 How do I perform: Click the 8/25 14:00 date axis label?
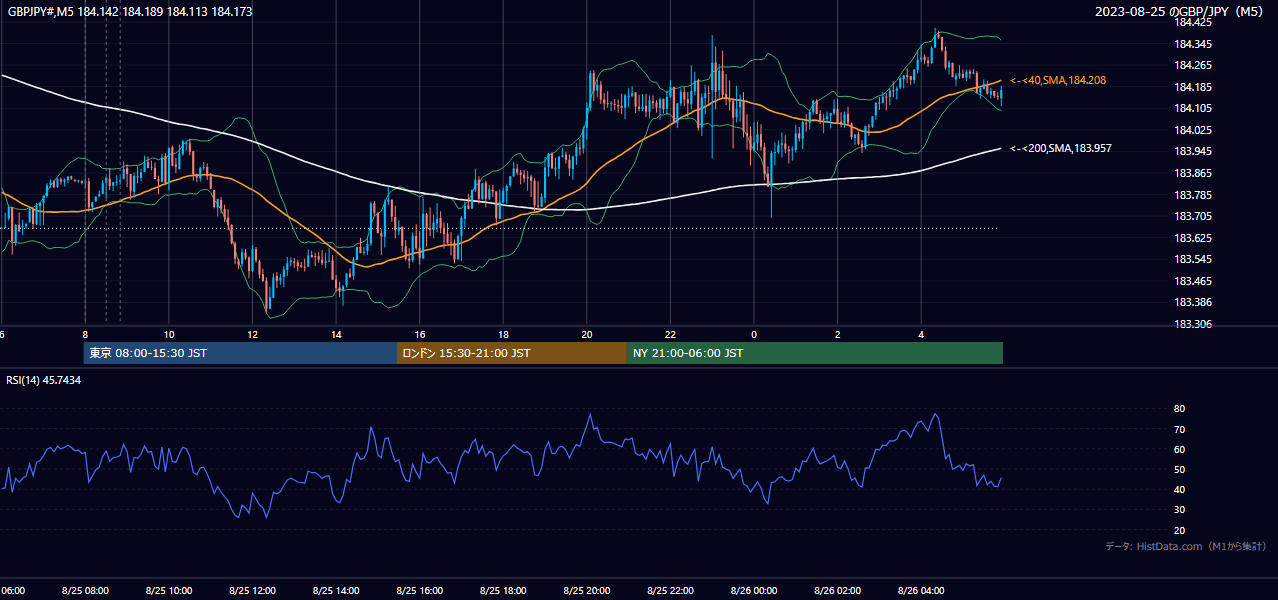point(336,590)
